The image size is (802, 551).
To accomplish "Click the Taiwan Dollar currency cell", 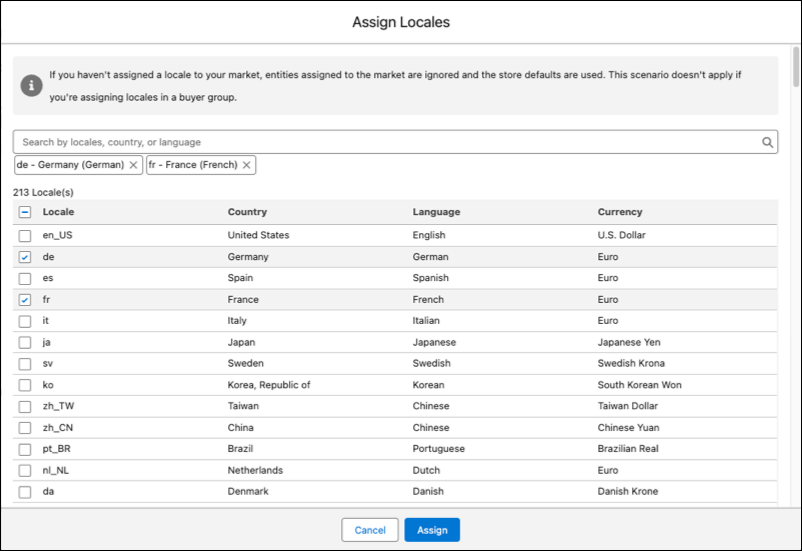I will point(628,406).
